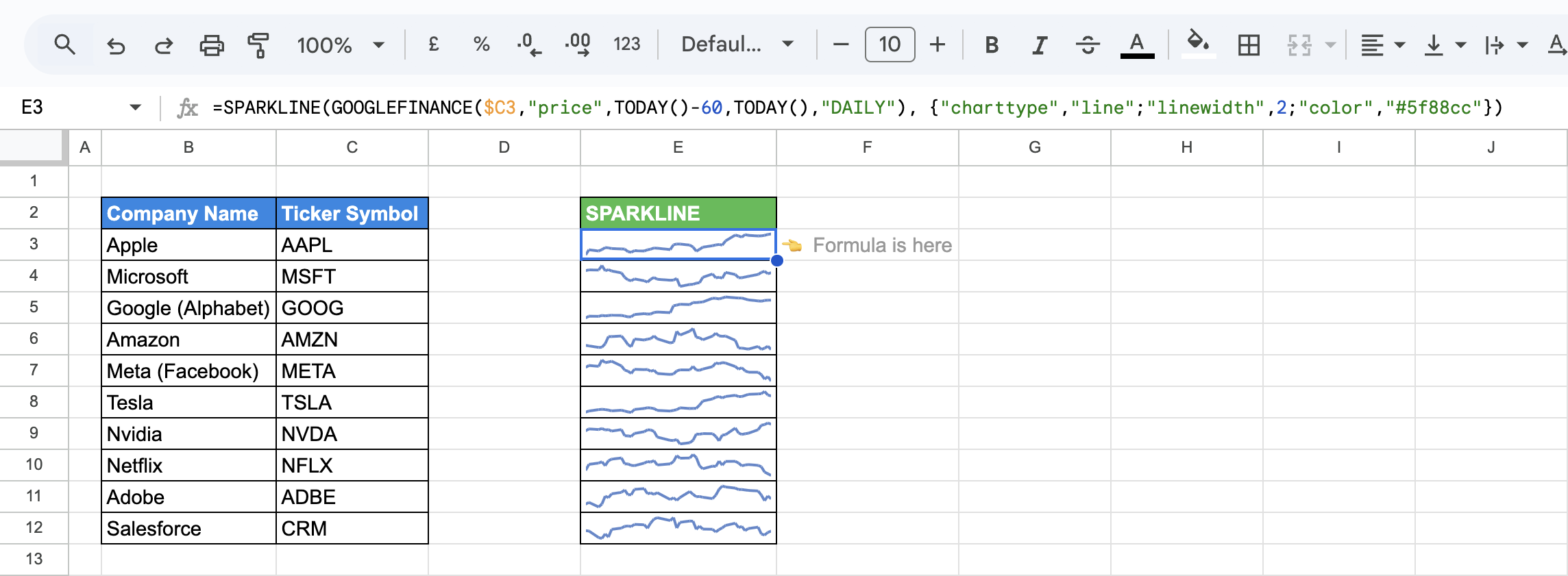The height and width of the screenshot is (576, 1568).
Task: Expand merge cells options arrow
Action: click(1330, 45)
